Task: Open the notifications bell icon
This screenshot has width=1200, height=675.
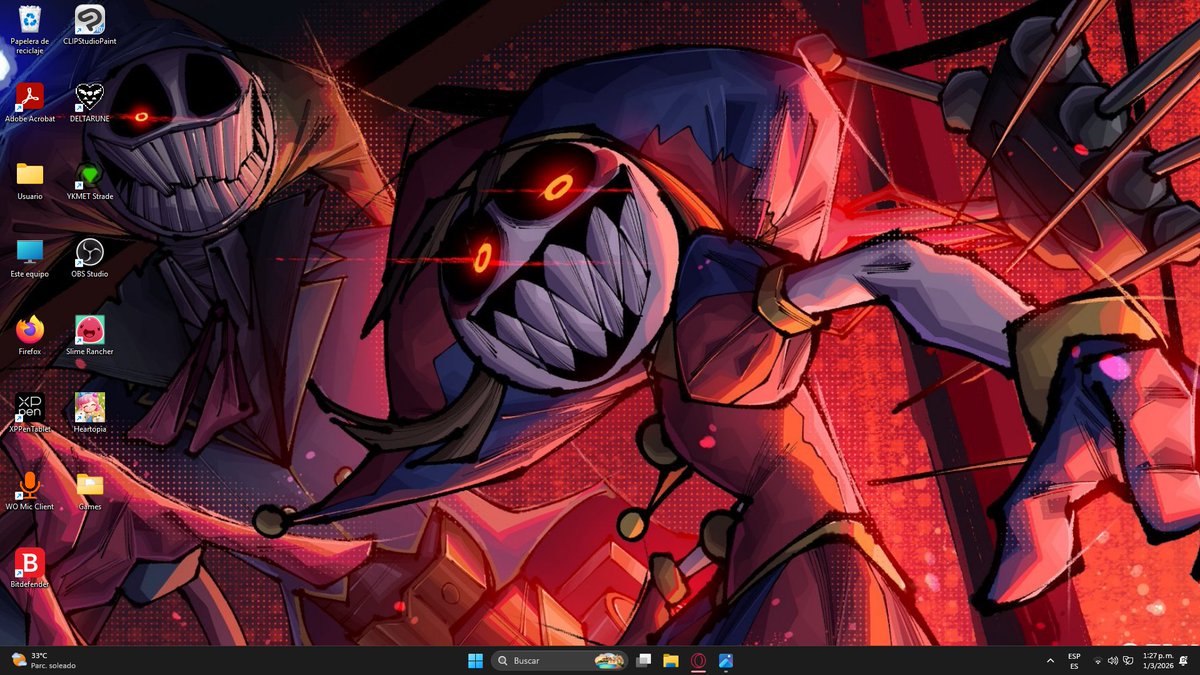Action: point(1184,661)
